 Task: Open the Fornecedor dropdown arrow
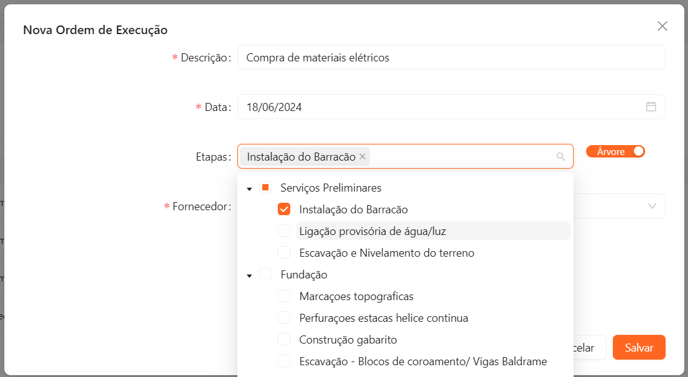pyautogui.click(x=652, y=206)
